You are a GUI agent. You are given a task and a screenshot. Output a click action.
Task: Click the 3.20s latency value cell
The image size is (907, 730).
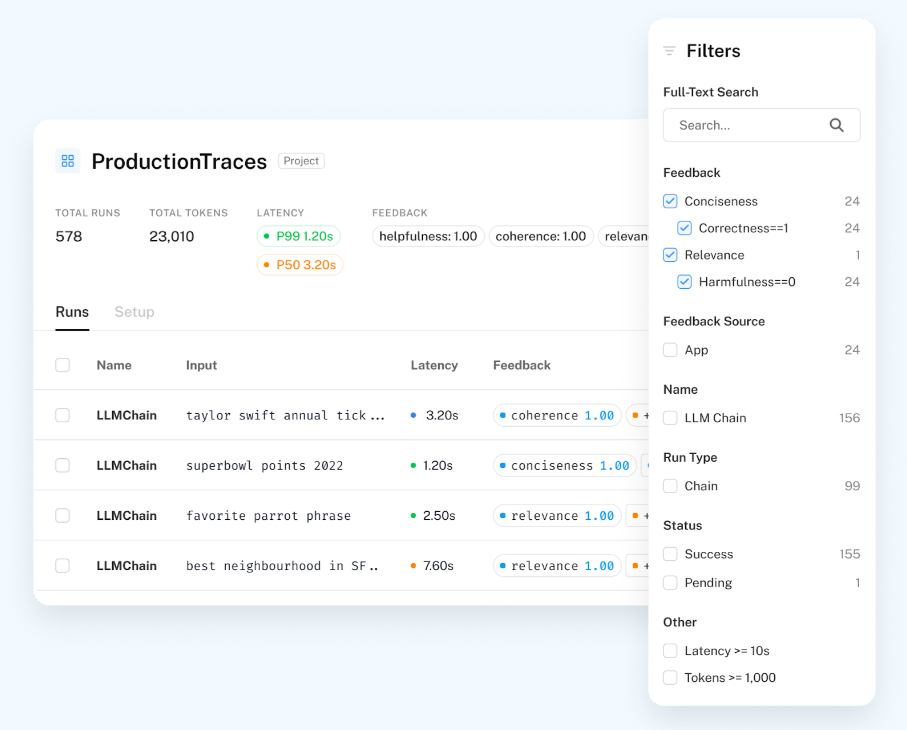point(442,415)
